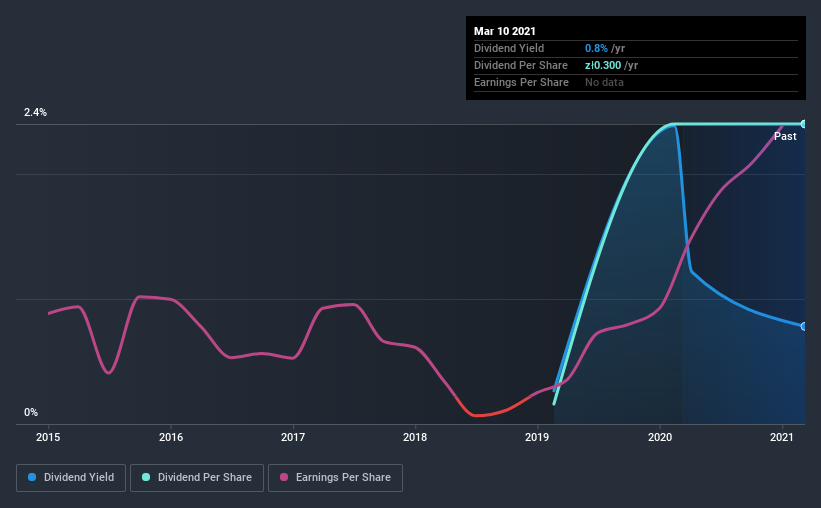Click the 0.8% dividend yield value in tooltip
This screenshot has height=508, width=821.
pos(596,48)
